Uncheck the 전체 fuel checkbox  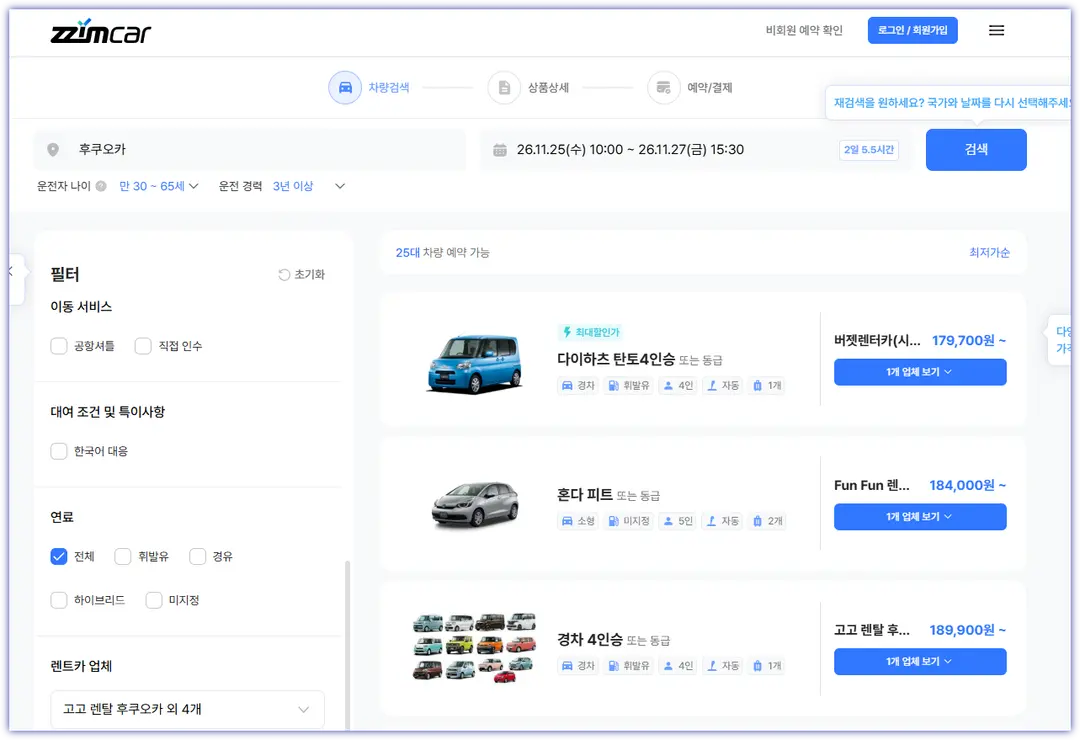(x=59, y=557)
